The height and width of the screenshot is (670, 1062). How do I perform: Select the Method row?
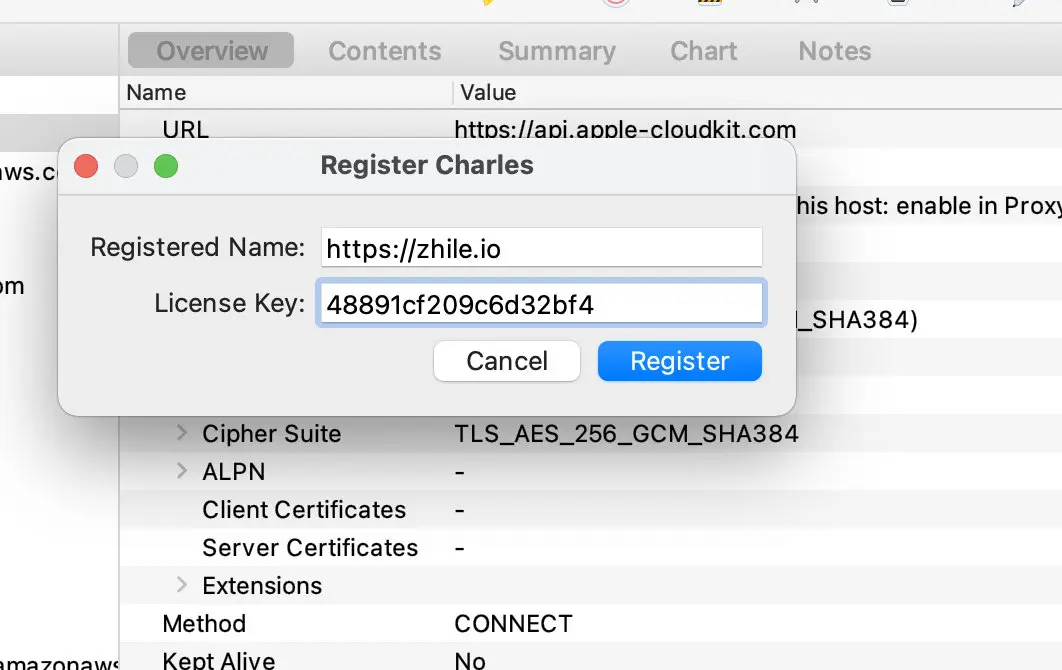point(204,624)
